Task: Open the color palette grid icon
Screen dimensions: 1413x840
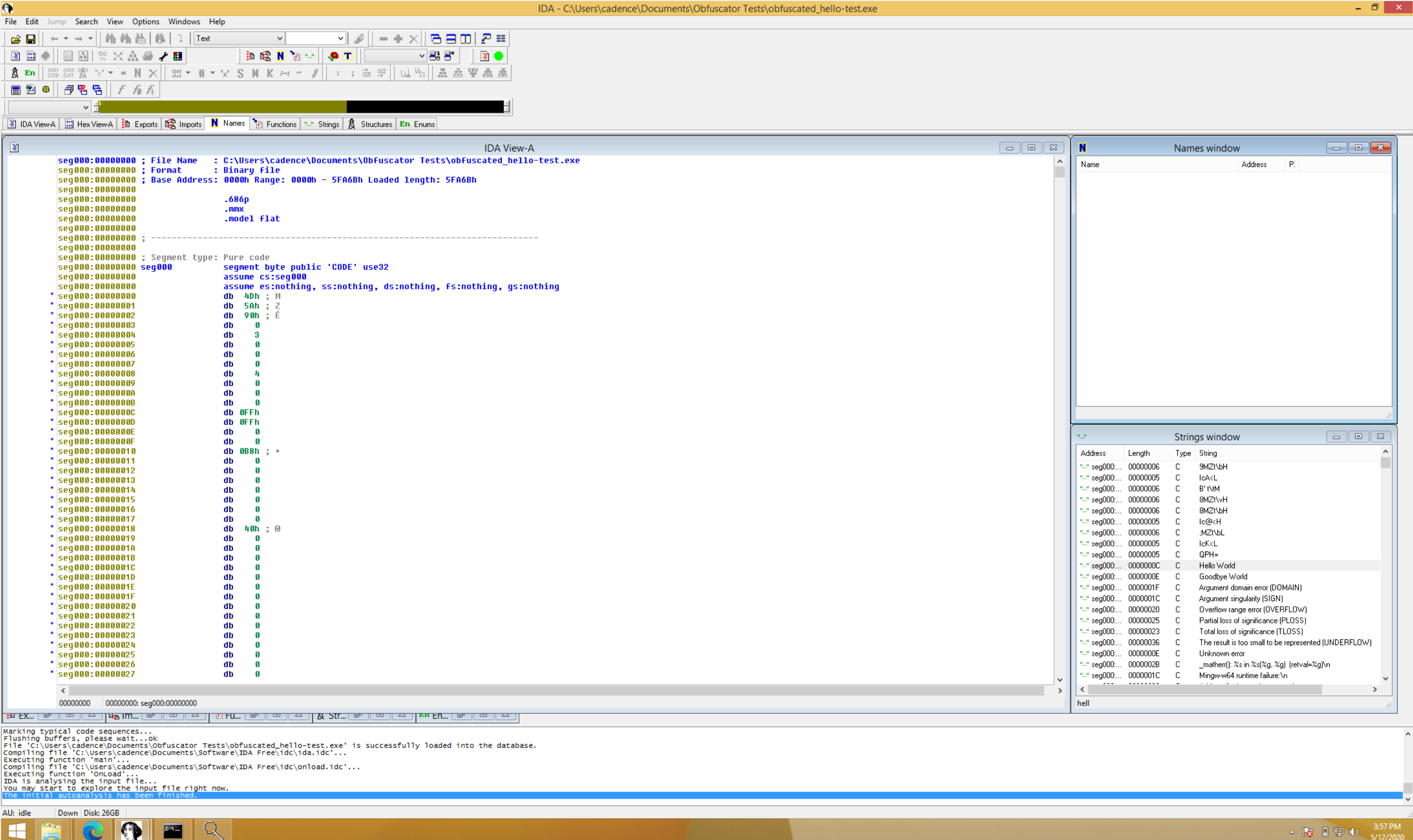Action: coord(178,56)
